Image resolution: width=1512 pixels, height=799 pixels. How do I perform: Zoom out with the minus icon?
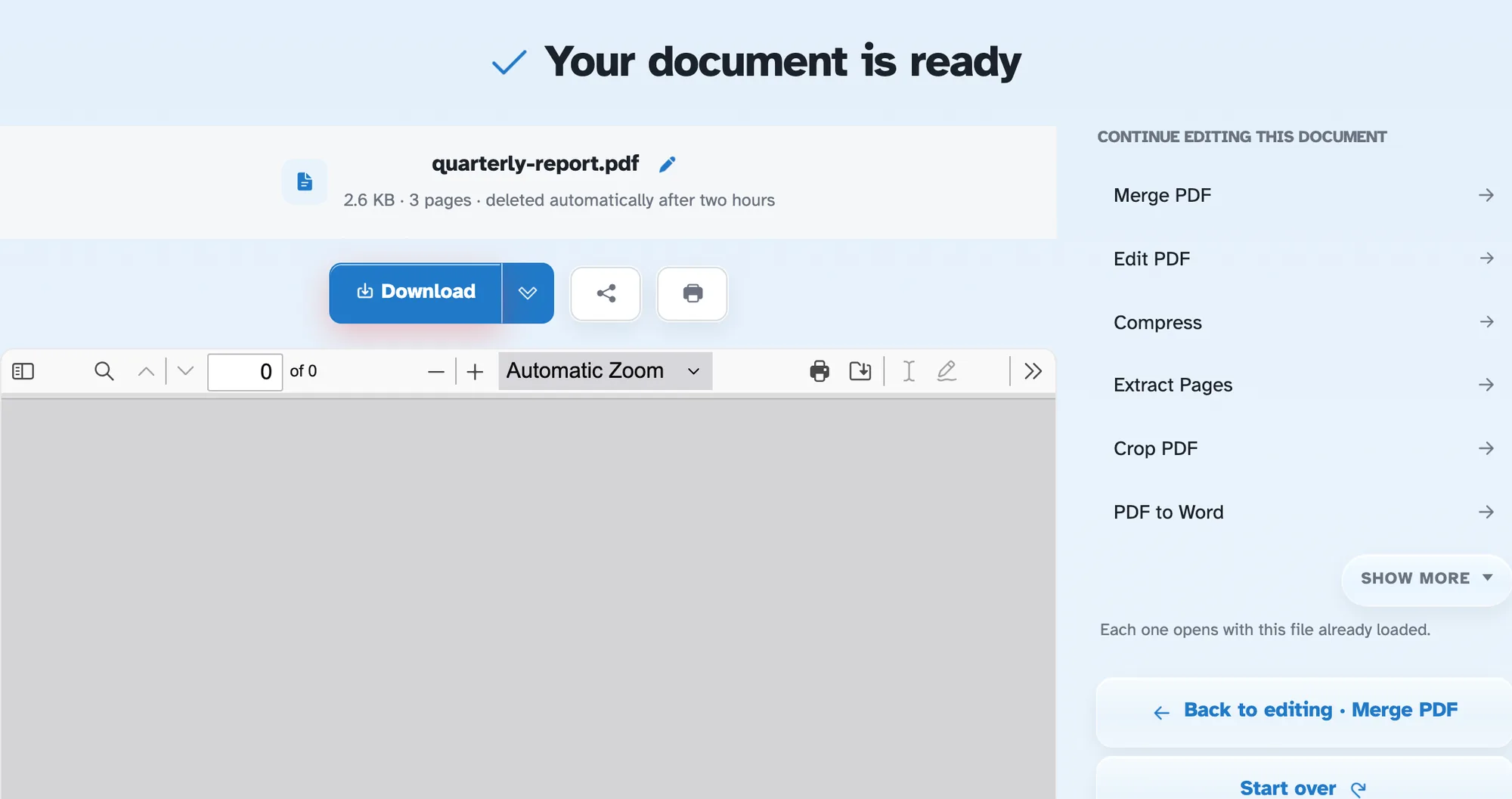point(436,371)
